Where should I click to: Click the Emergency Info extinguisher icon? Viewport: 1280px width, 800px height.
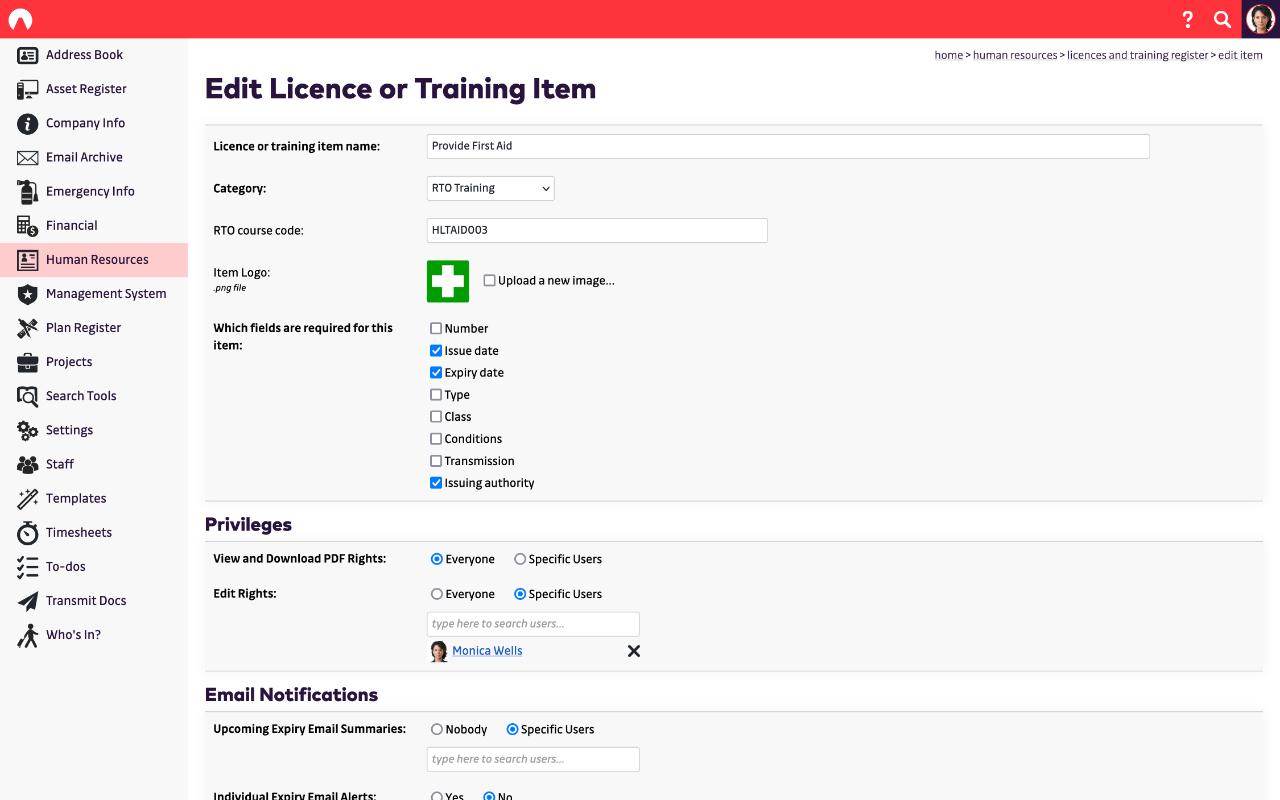(28, 191)
